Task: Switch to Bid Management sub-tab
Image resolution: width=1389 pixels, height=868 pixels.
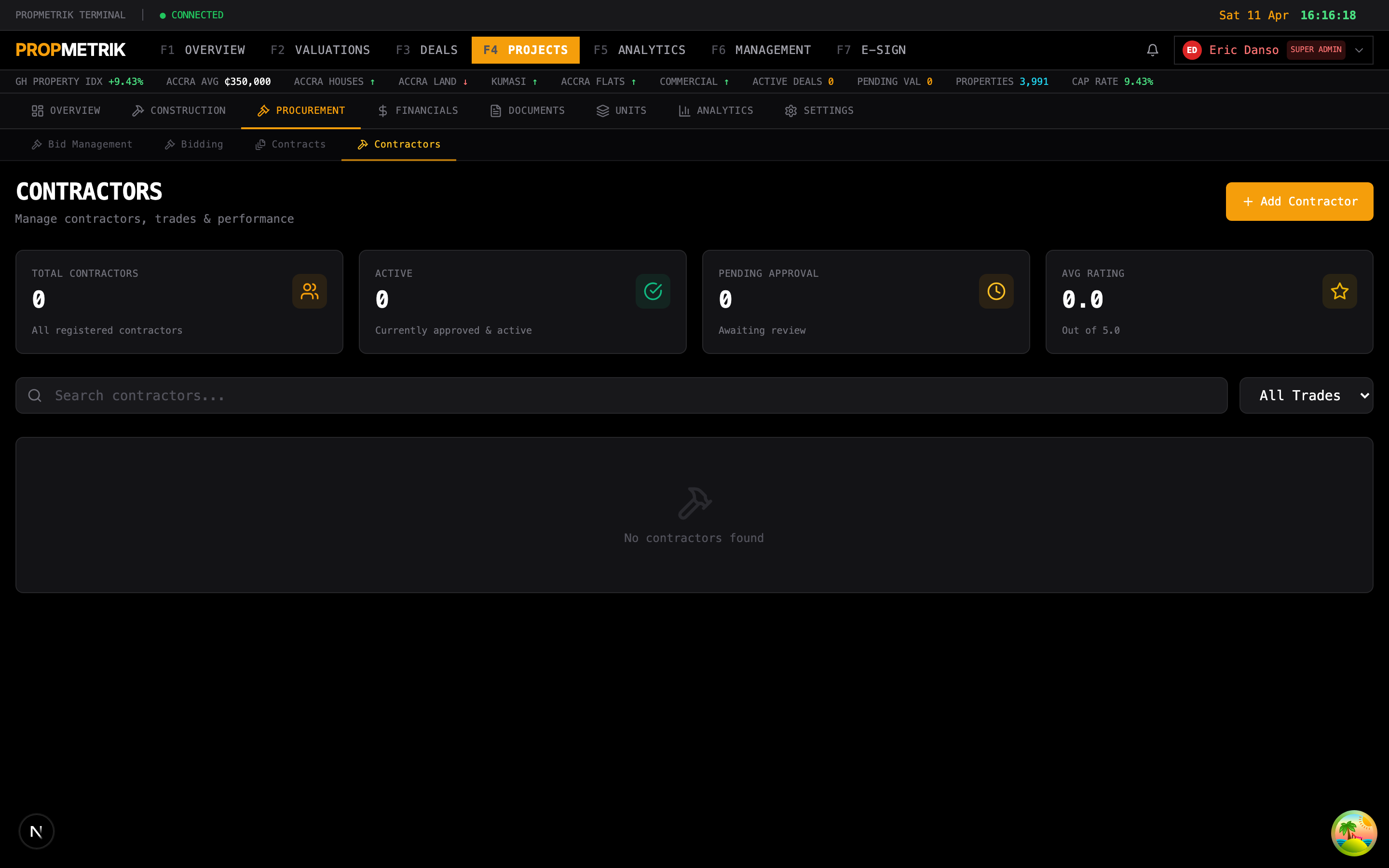Action: pyautogui.click(x=82, y=145)
